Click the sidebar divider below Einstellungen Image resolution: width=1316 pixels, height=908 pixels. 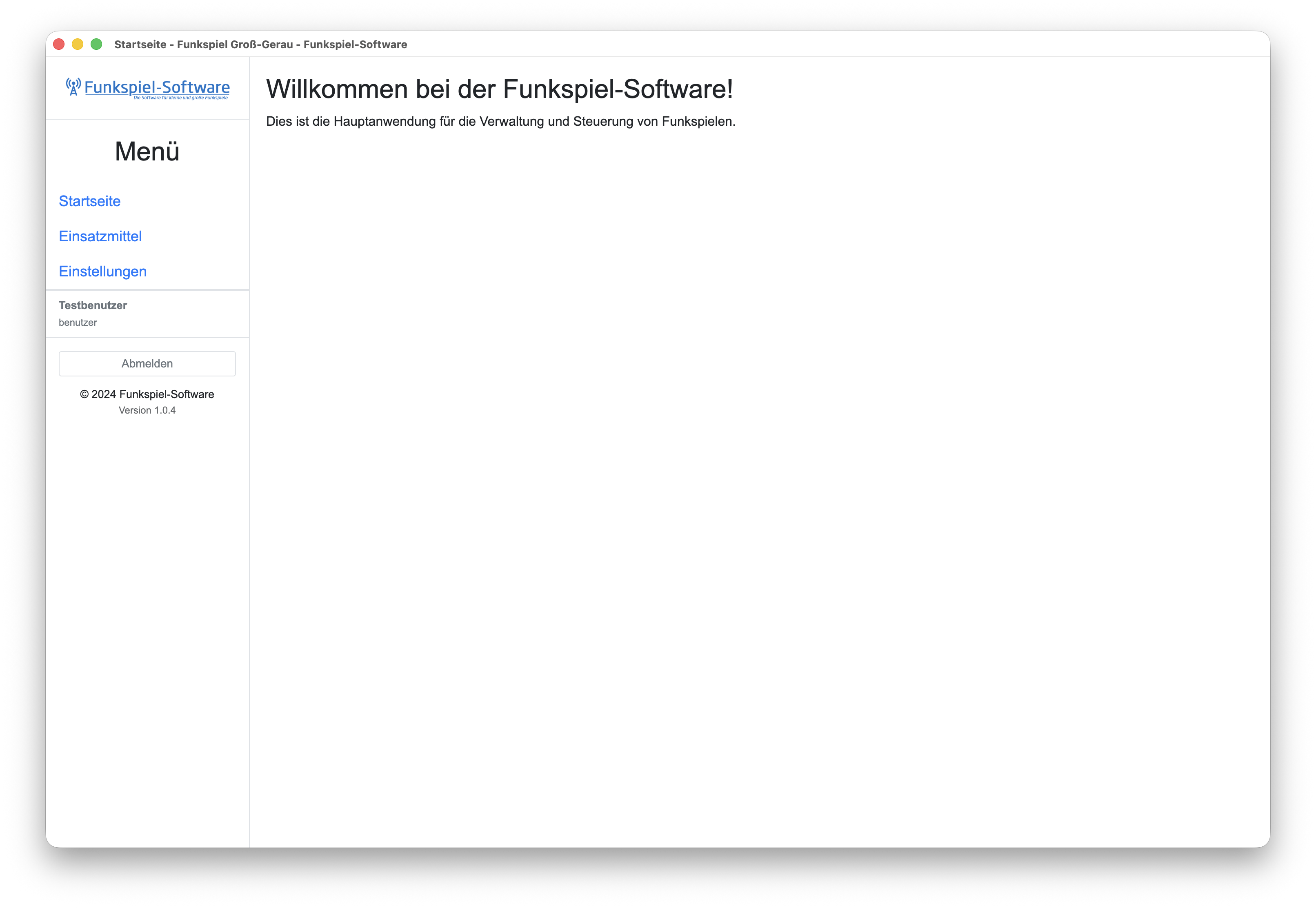tap(147, 289)
